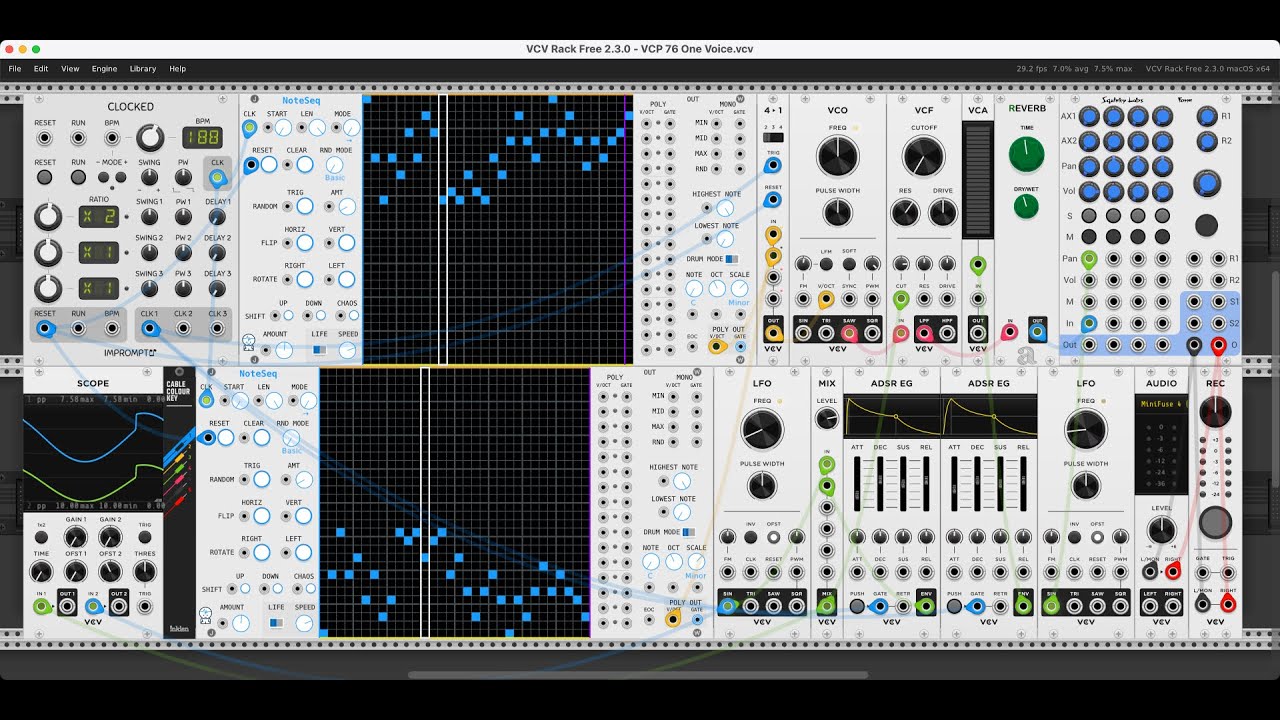The image size is (1280, 720).
Task: Click the VCO SIN output port
Action: [x=803, y=332]
